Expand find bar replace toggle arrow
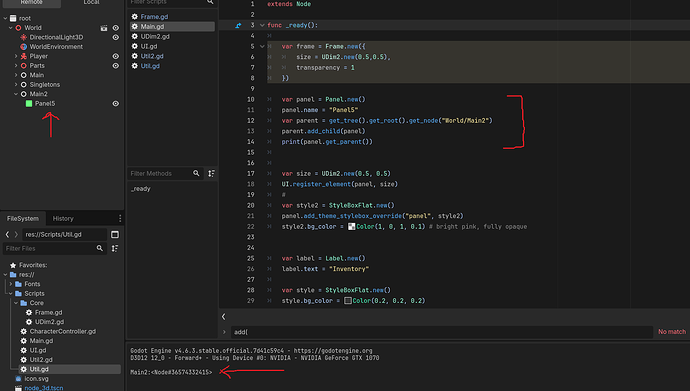The width and height of the screenshot is (690, 391). (x=224, y=332)
